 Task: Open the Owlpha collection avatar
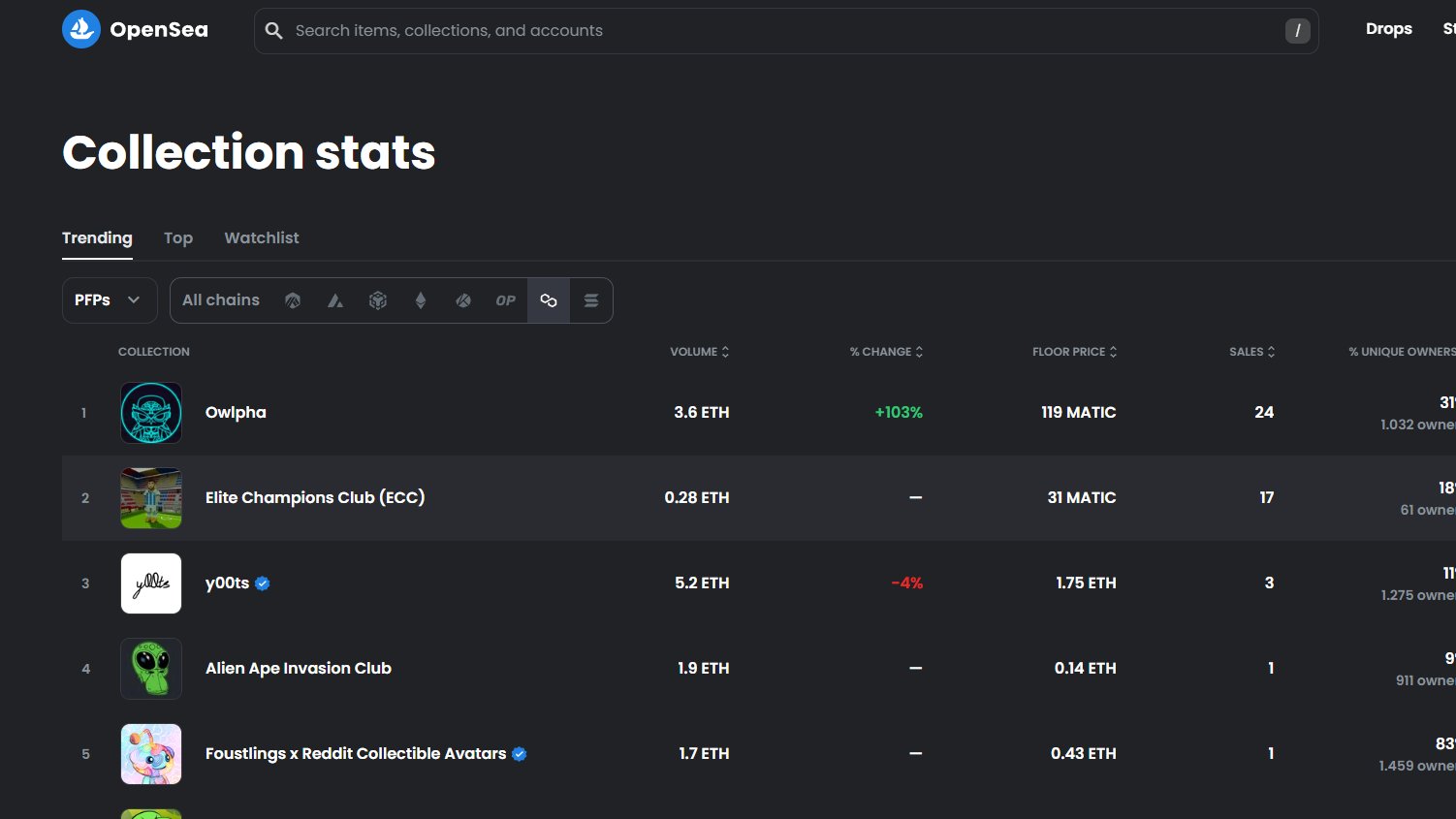pos(151,413)
